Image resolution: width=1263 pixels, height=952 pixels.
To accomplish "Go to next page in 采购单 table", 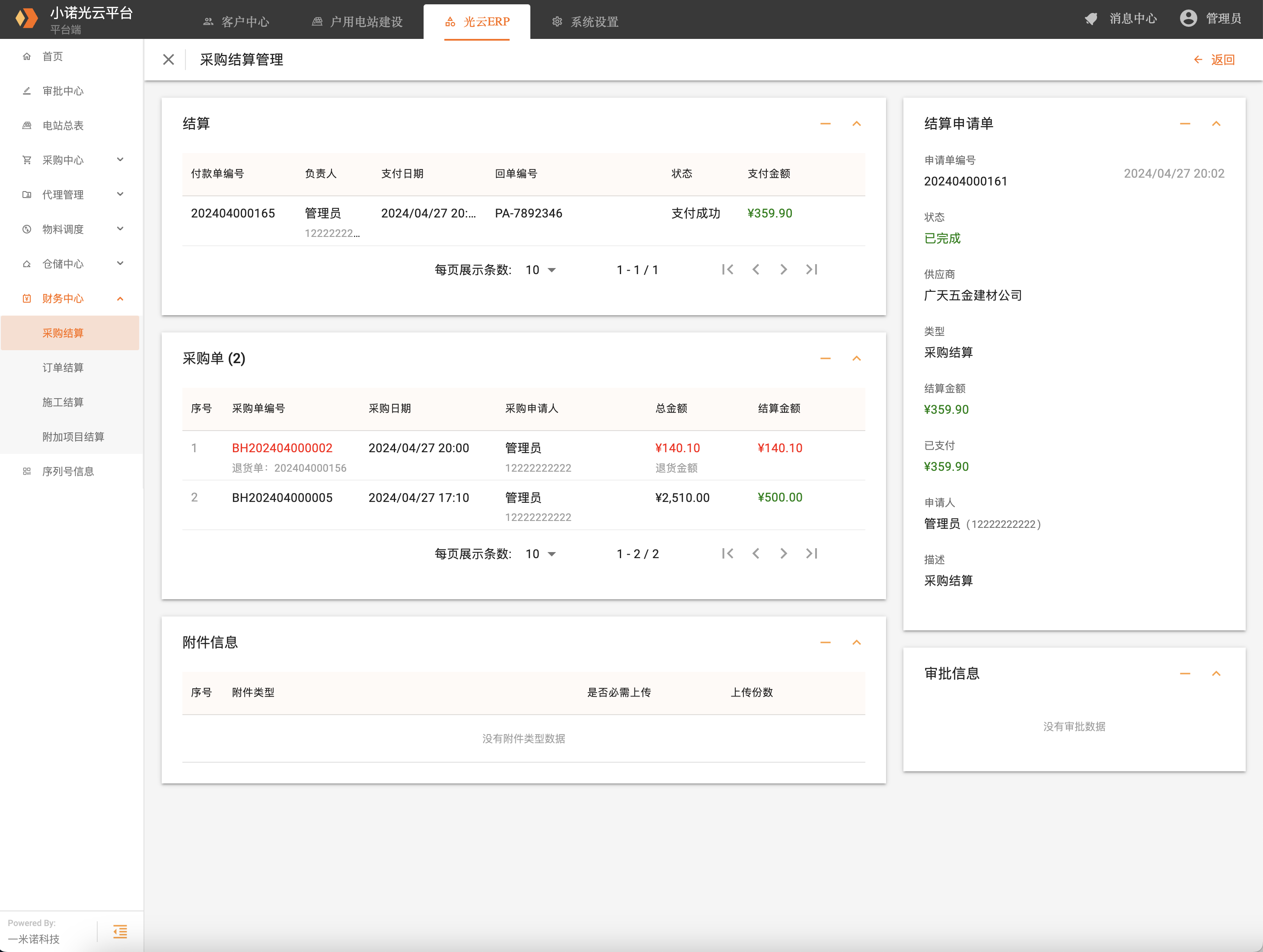I will click(783, 553).
